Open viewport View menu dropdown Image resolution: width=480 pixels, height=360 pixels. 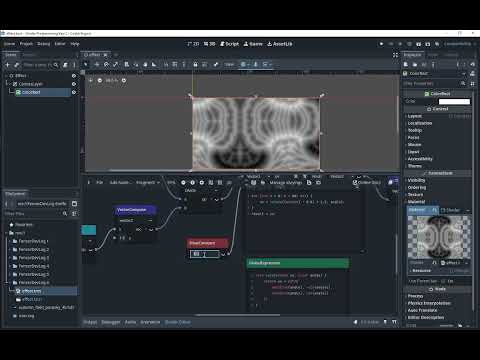coord(229,64)
